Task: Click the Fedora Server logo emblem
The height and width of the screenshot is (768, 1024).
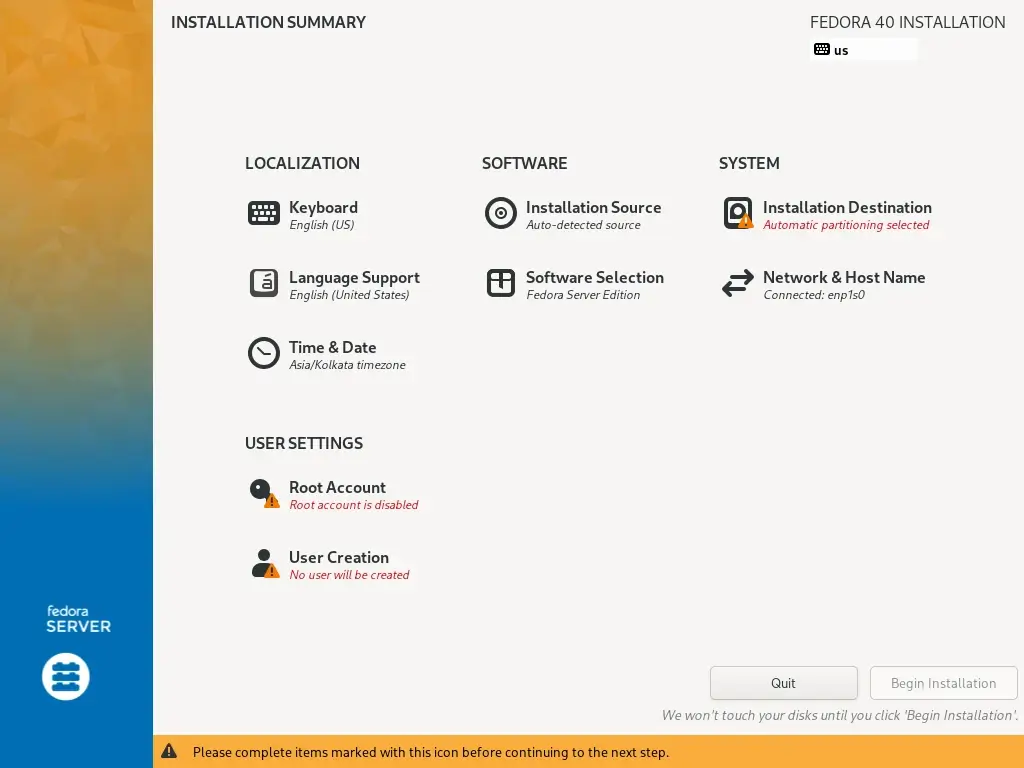Action: pos(66,677)
